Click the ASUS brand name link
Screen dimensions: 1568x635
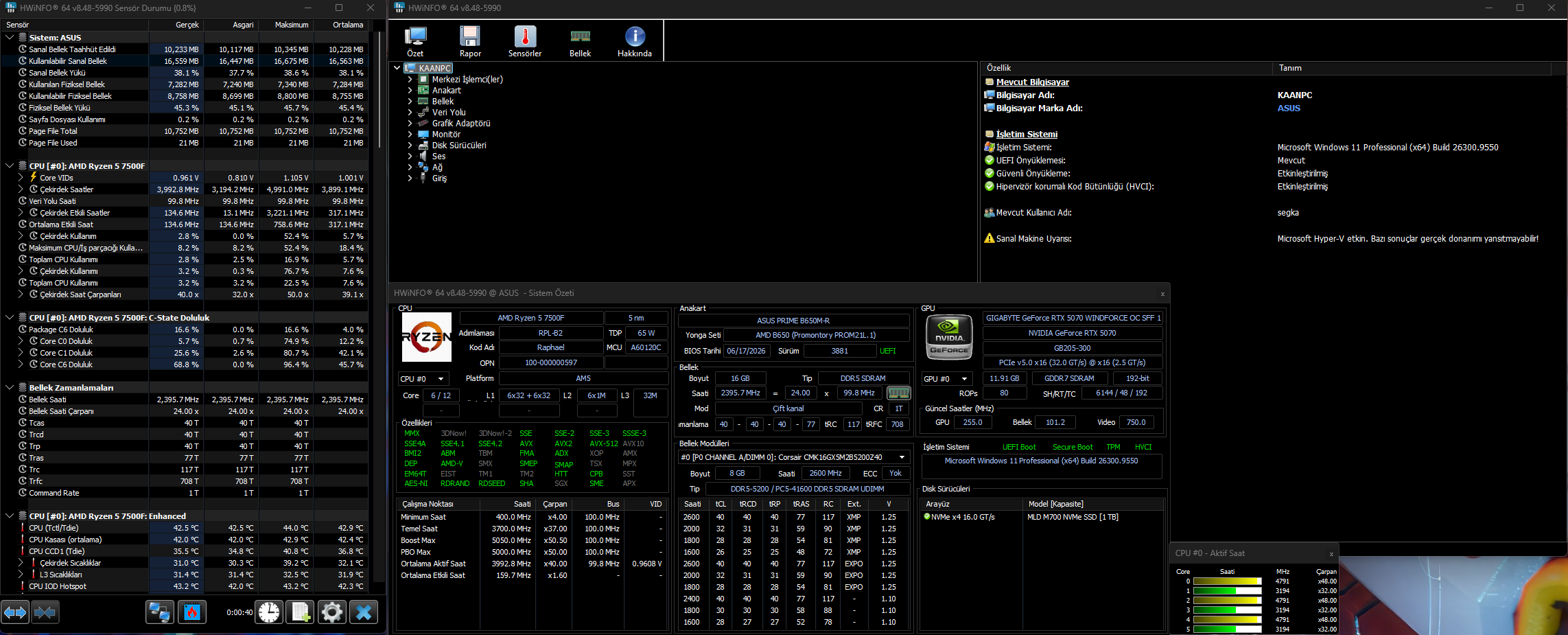tap(1289, 108)
